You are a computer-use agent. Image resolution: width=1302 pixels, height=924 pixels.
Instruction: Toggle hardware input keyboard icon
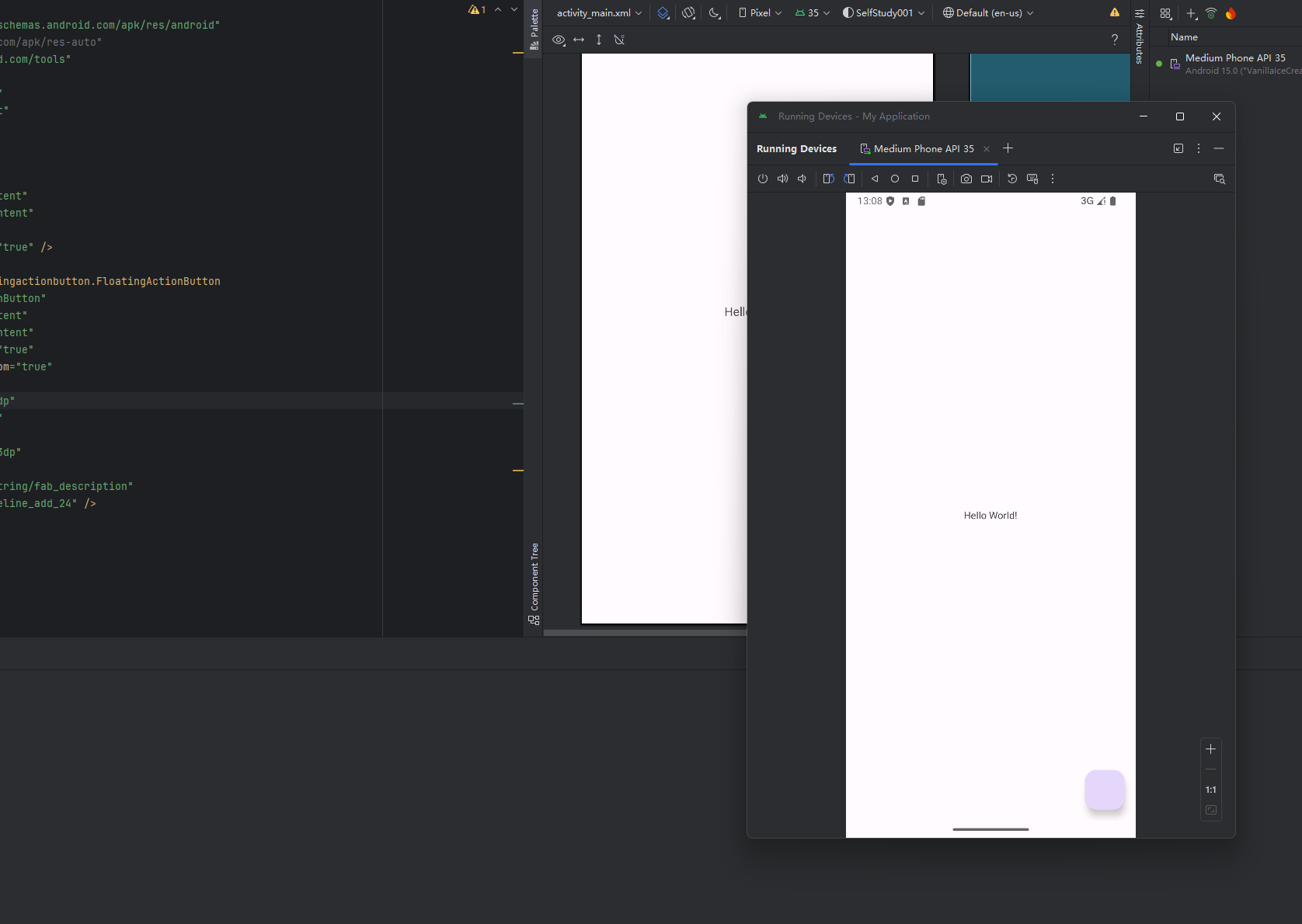[1032, 179]
